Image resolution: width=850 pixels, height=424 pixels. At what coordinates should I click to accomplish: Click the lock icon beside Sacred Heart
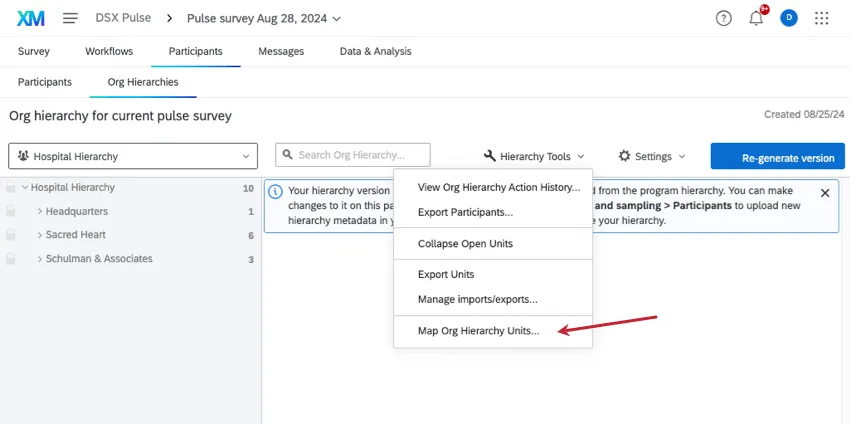pyautogui.click(x=11, y=235)
